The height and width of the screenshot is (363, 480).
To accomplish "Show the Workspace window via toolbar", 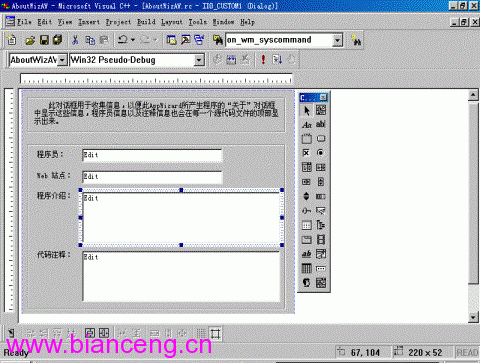I will 172,40.
